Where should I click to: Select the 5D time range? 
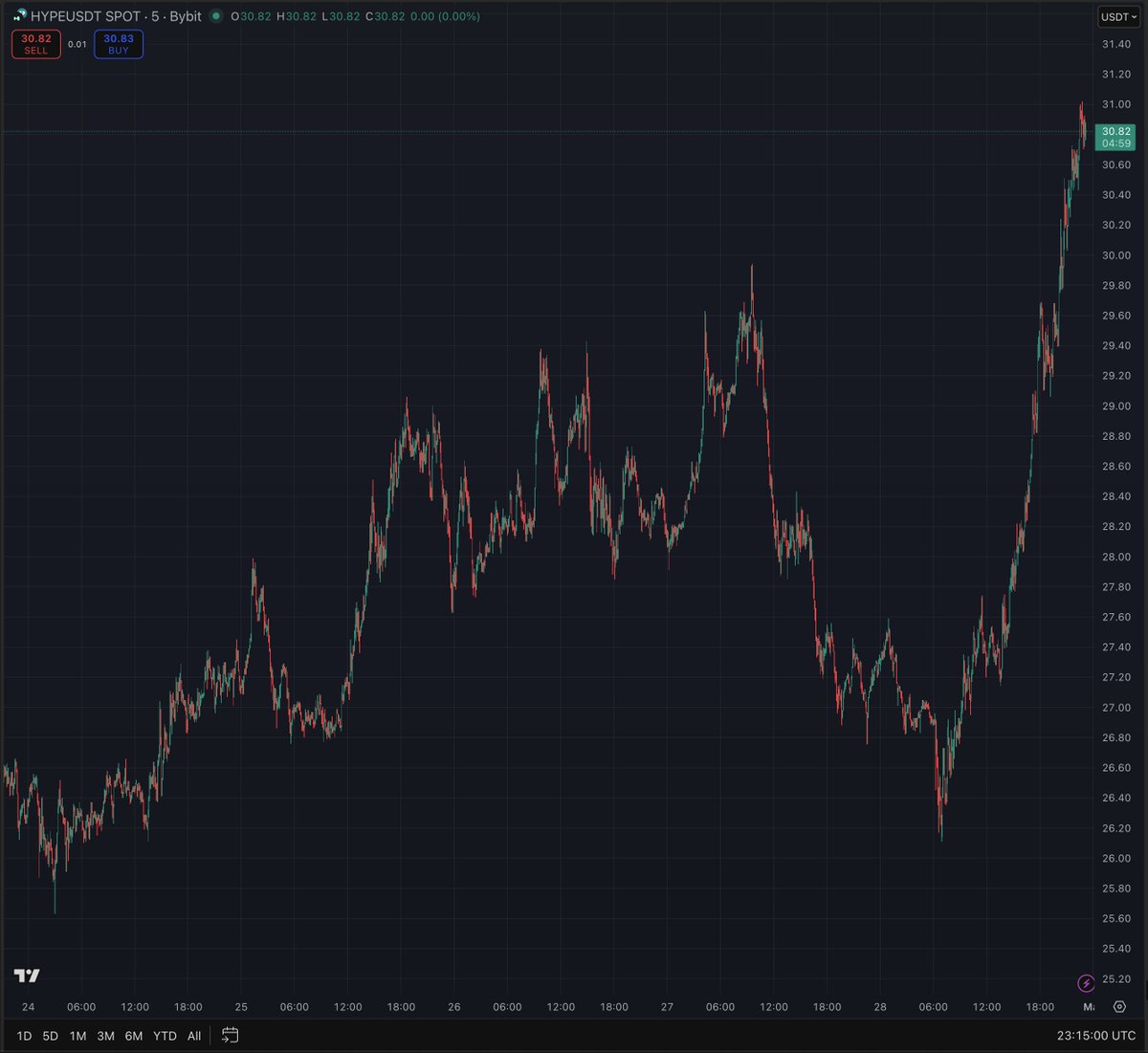click(x=50, y=1036)
